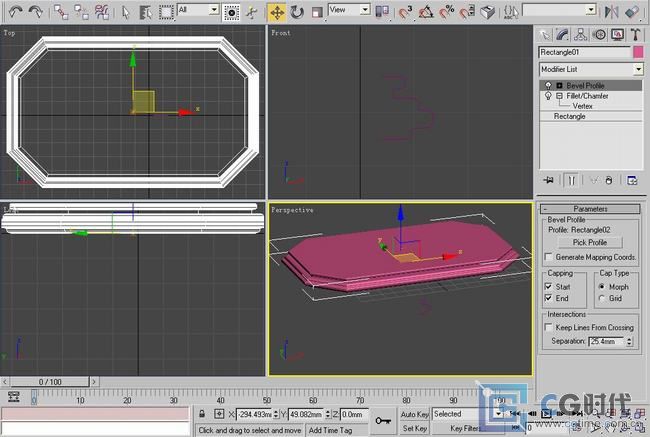Screen dimensions: 650x437
Task: Toggle the Percent Snap icon
Action: coord(447,12)
